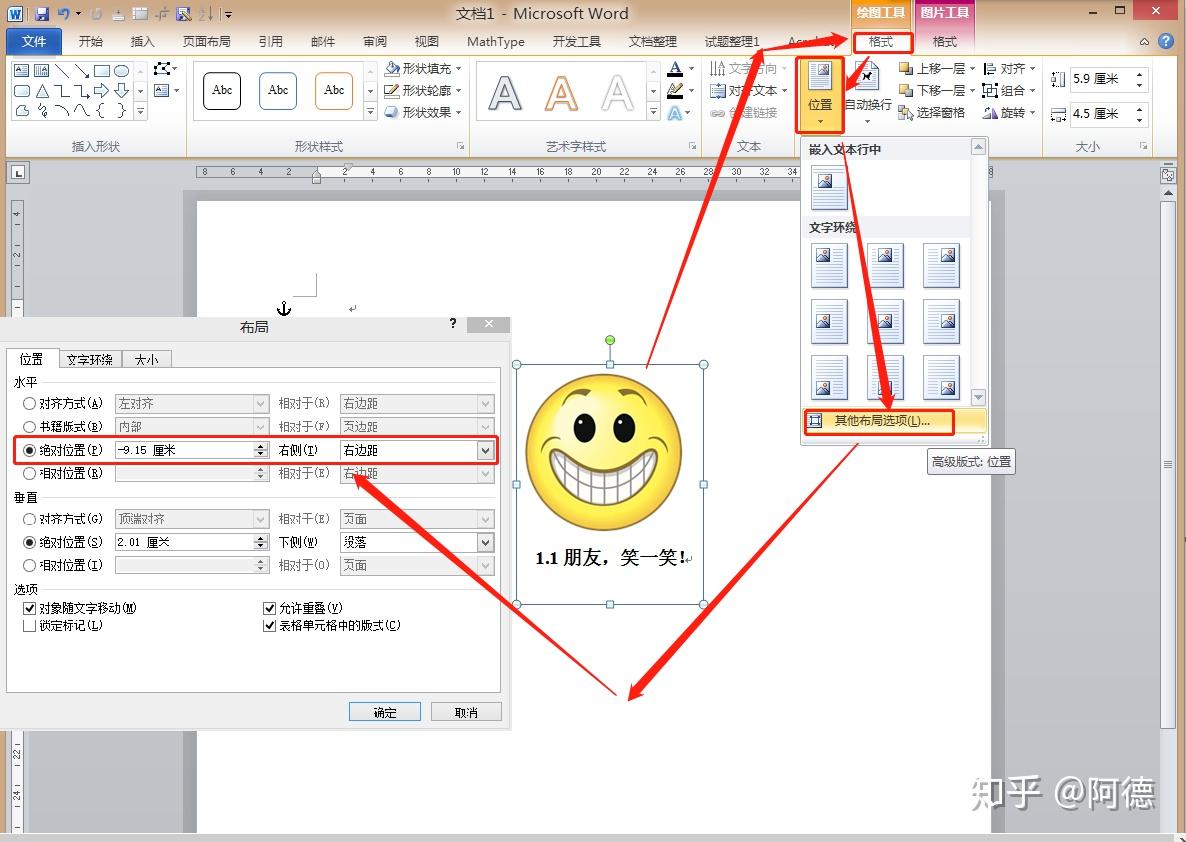The image size is (1186, 842).
Task: Click the shape height 5.9 厘米 field
Action: (1102, 79)
